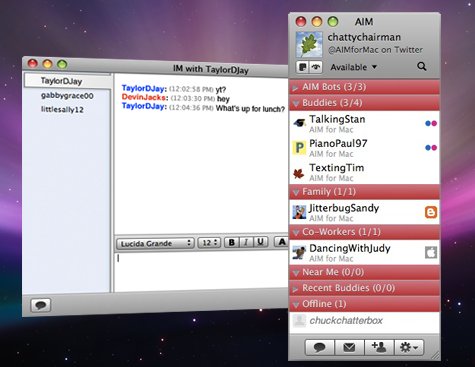Click the "What's up for lunch?" message

click(251, 109)
